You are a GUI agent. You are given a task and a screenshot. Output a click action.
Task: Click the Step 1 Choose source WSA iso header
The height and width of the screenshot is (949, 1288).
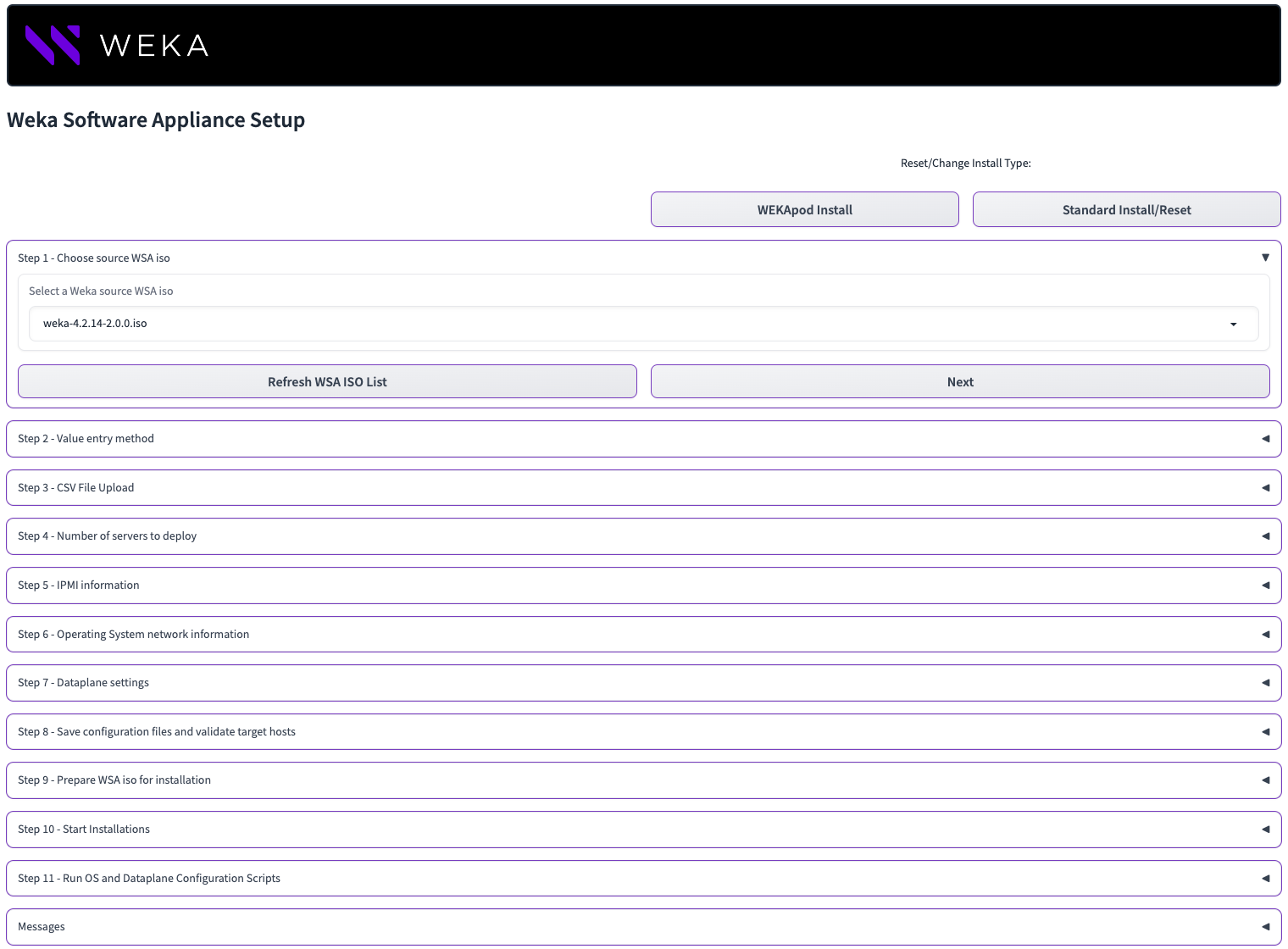click(94, 258)
